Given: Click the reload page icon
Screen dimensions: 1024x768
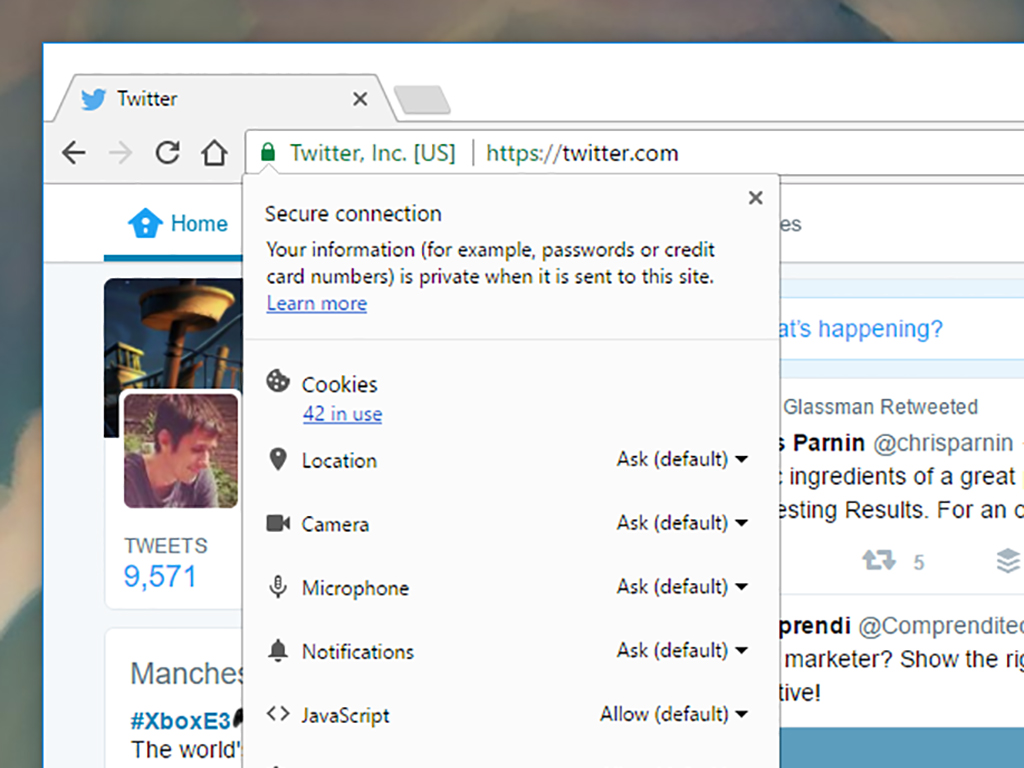Looking at the screenshot, I should [x=167, y=153].
